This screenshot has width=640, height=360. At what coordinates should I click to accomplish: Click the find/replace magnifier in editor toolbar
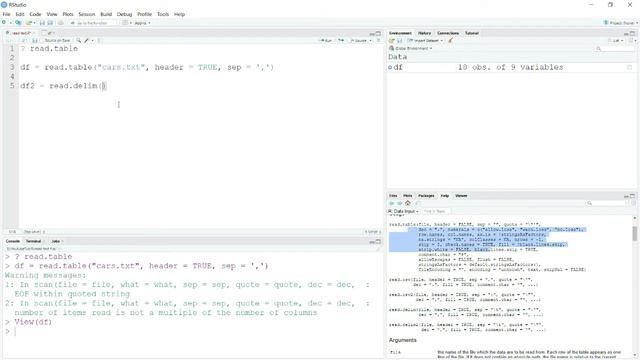(x=79, y=40)
